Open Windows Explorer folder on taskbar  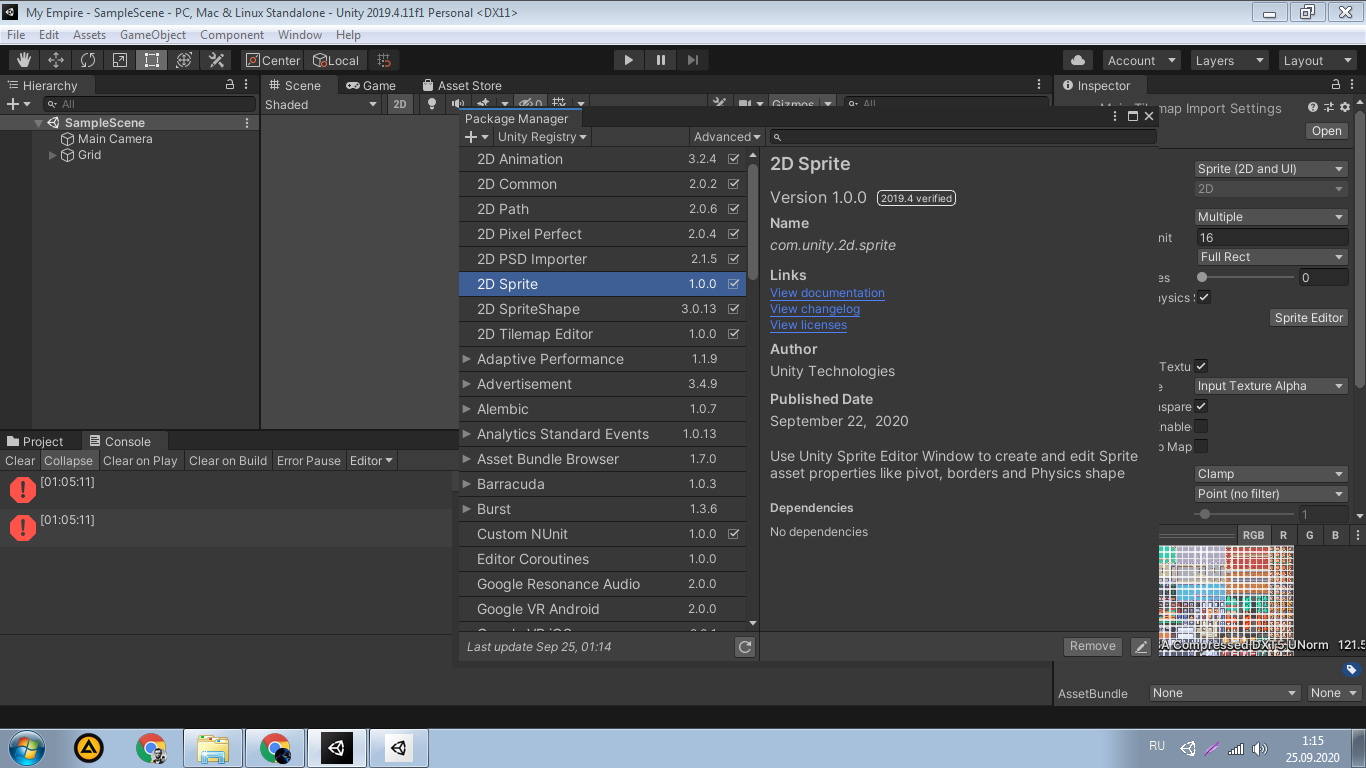tap(213, 748)
